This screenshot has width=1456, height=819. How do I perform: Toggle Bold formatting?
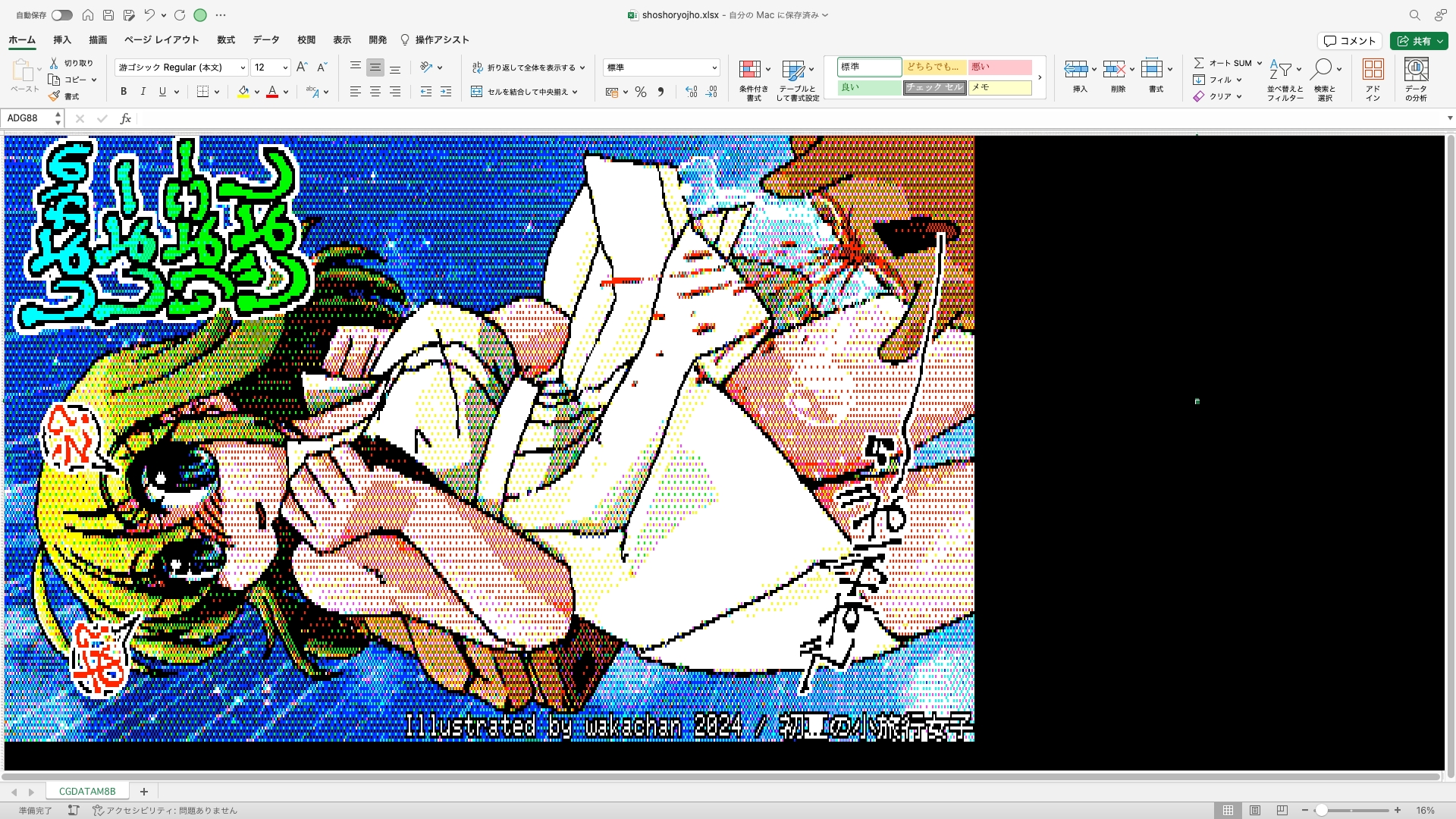[x=124, y=92]
